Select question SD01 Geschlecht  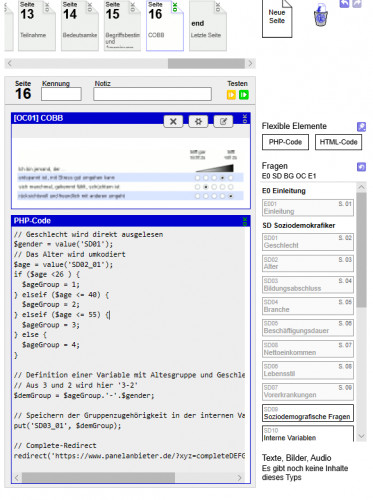[308, 242]
